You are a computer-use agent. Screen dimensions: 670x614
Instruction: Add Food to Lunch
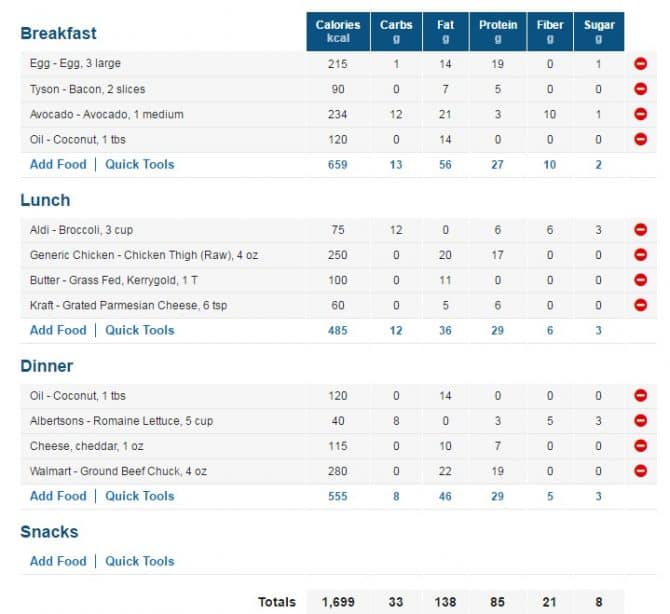(58, 330)
